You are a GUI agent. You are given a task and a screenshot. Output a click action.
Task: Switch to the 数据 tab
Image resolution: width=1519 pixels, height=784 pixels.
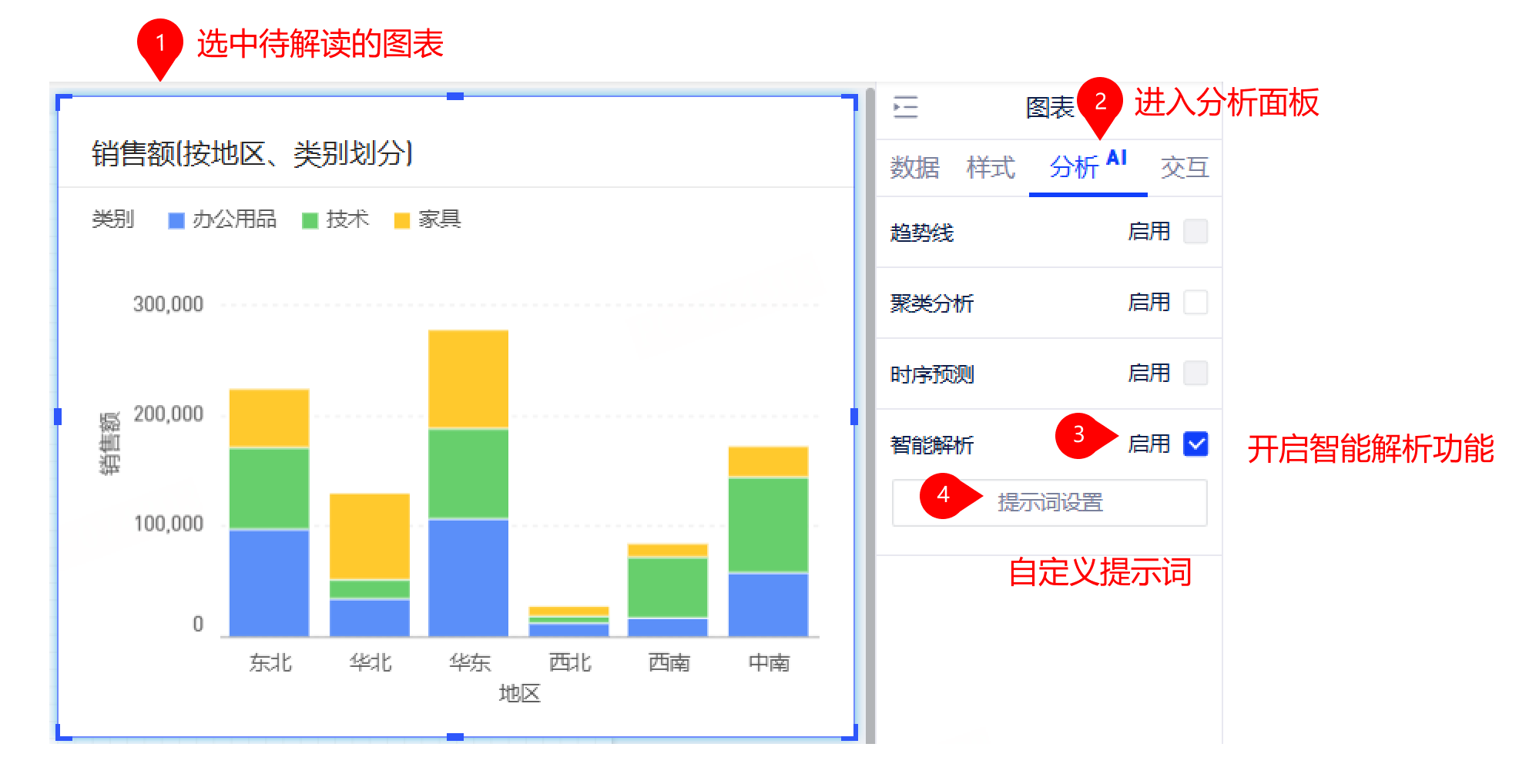click(x=914, y=167)
